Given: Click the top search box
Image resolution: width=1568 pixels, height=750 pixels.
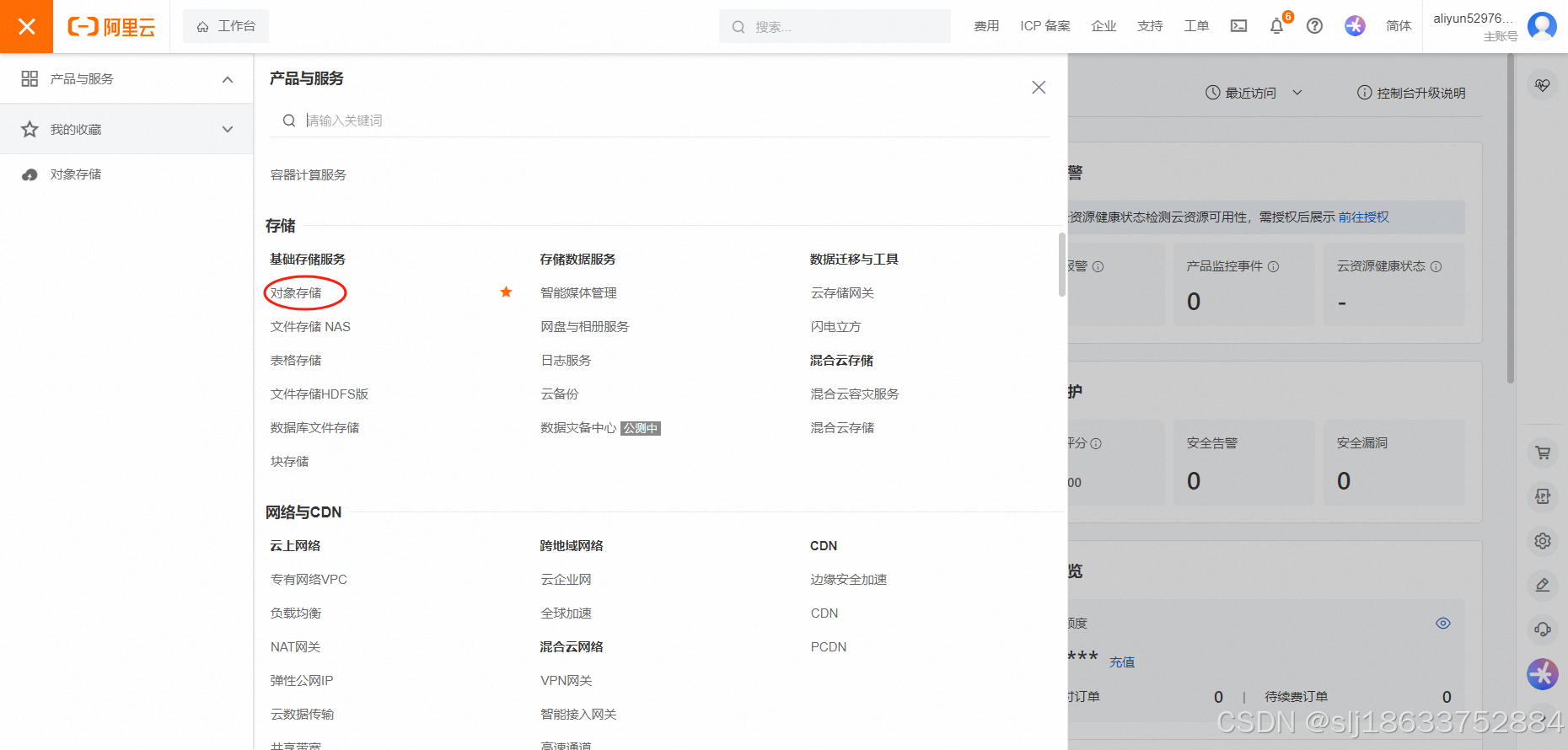Looking at the screenshot, I should (835, 26).
